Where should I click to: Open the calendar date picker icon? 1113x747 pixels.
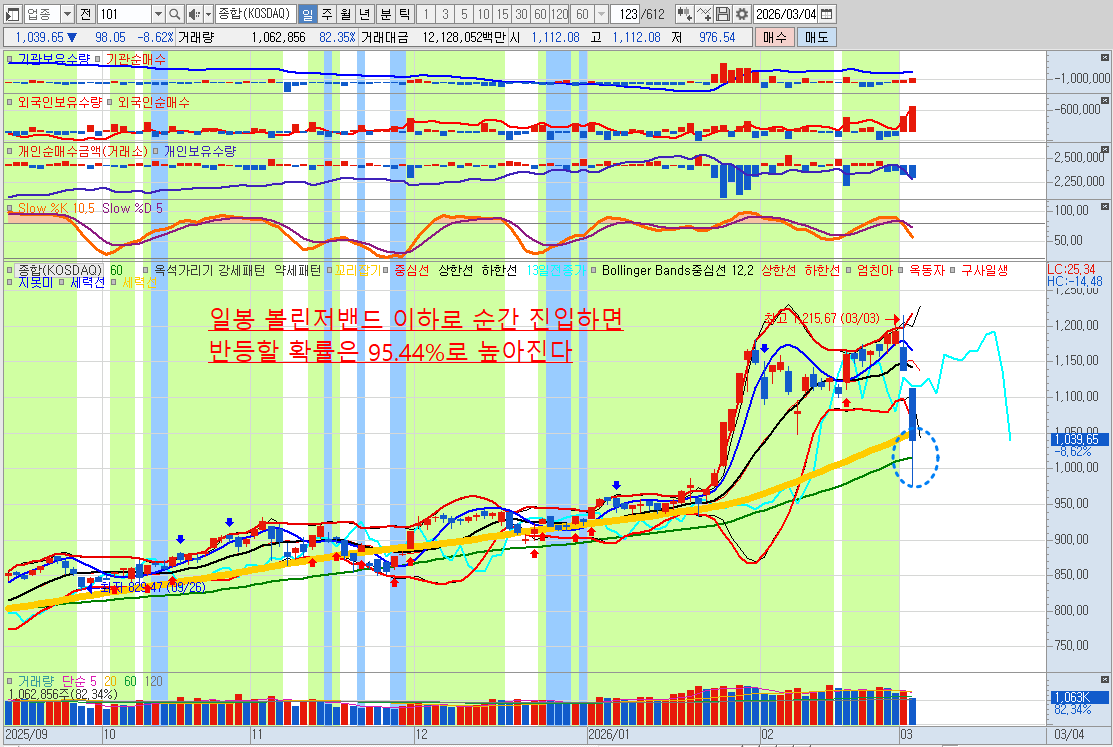tap(826, 14)
